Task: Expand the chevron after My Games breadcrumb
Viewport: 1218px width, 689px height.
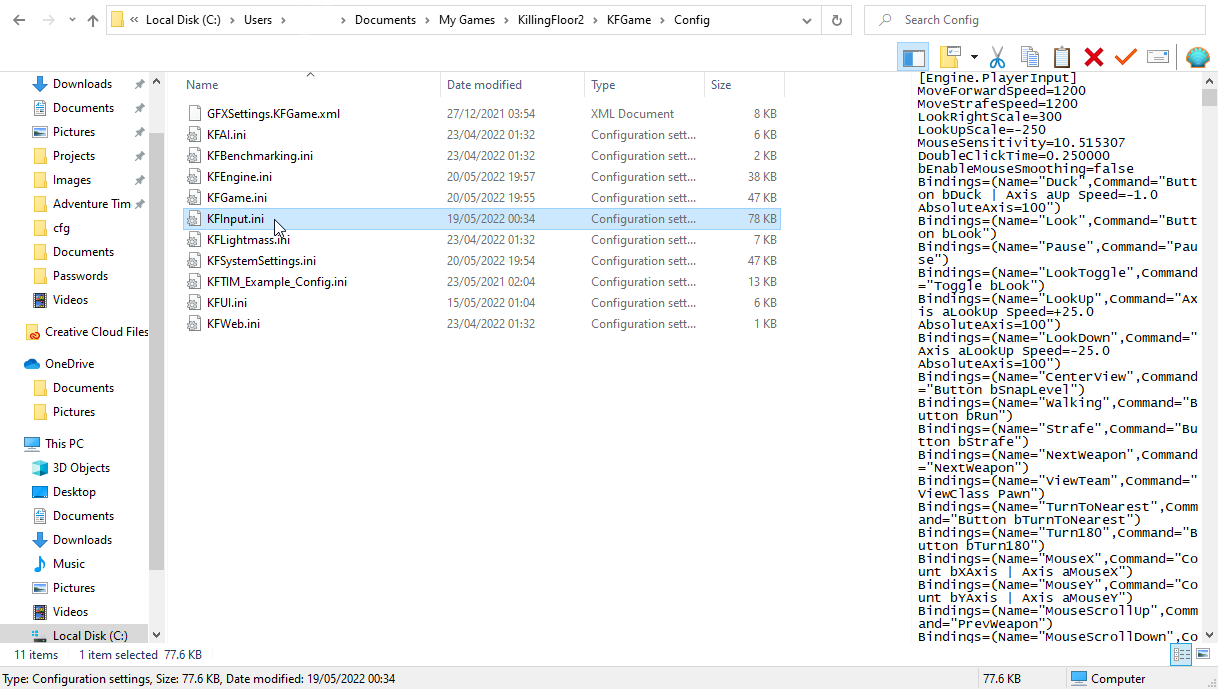Action: coord(505,20)
